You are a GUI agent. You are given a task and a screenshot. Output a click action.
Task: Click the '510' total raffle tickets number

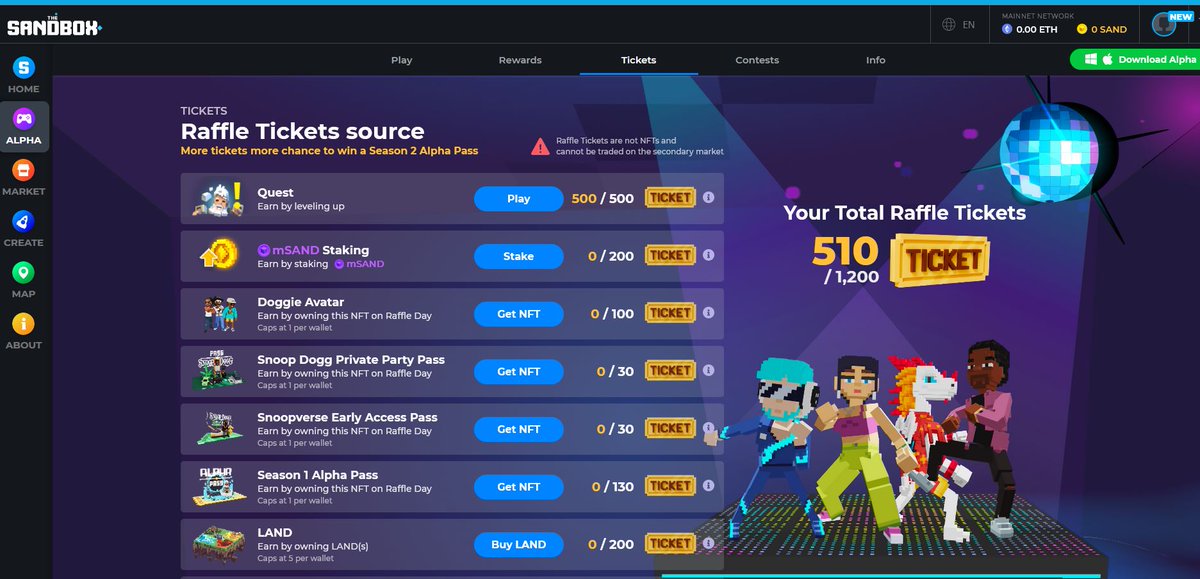pyautogui.click(x=845, y=250)
